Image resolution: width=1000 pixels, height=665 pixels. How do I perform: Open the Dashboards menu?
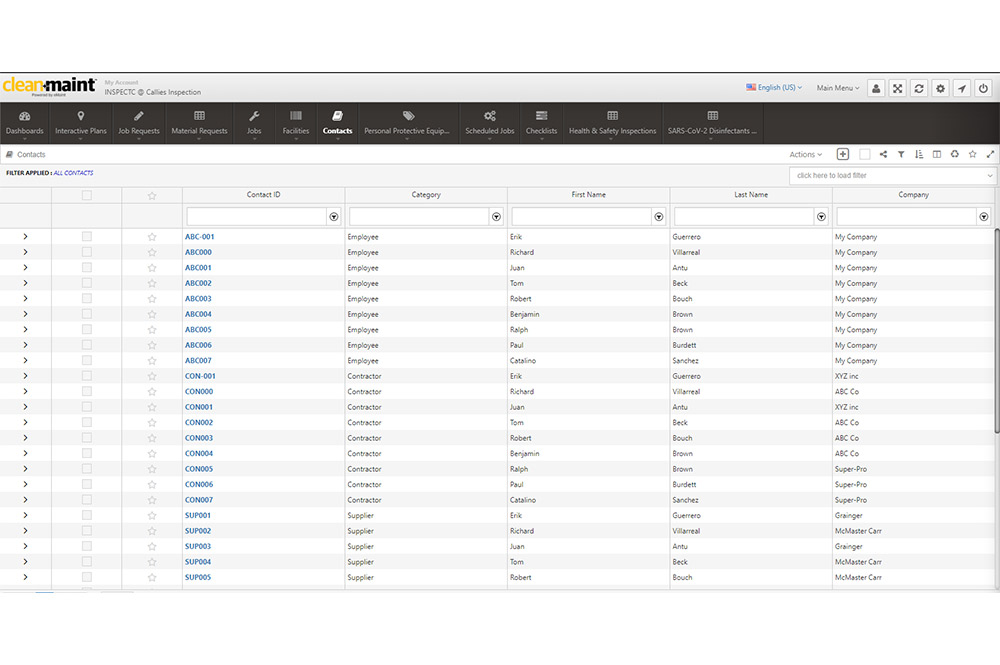pyautogui.click(x=25, y=124)
